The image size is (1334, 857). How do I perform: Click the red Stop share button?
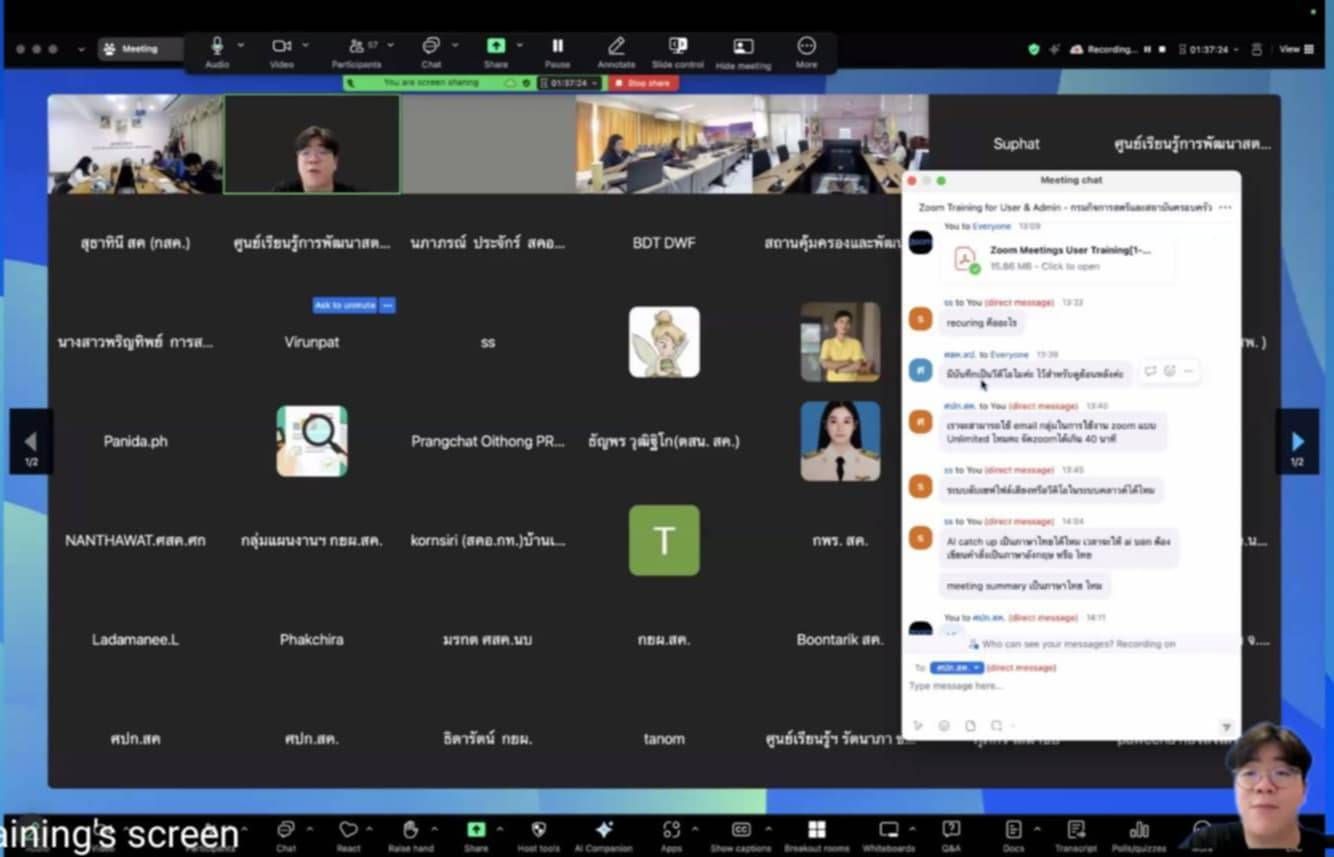644,83
